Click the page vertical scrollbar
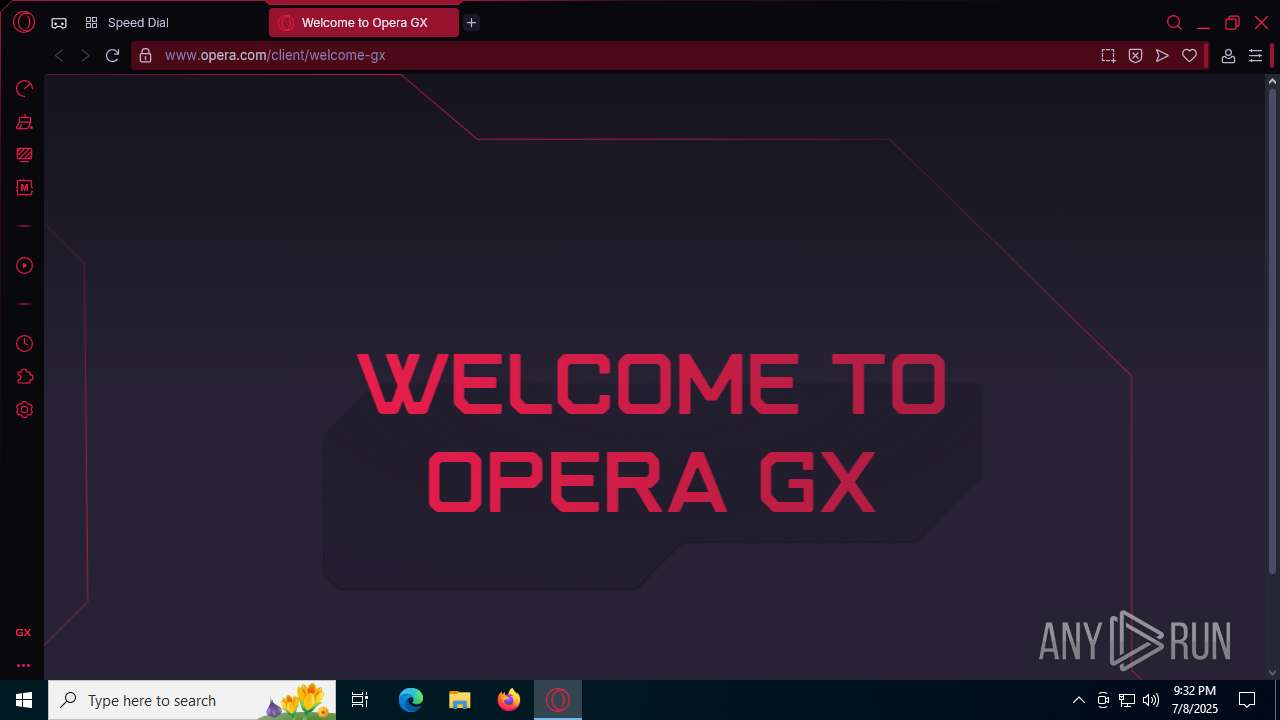Screen dimensions: 1280x720 click(1273, 330)
